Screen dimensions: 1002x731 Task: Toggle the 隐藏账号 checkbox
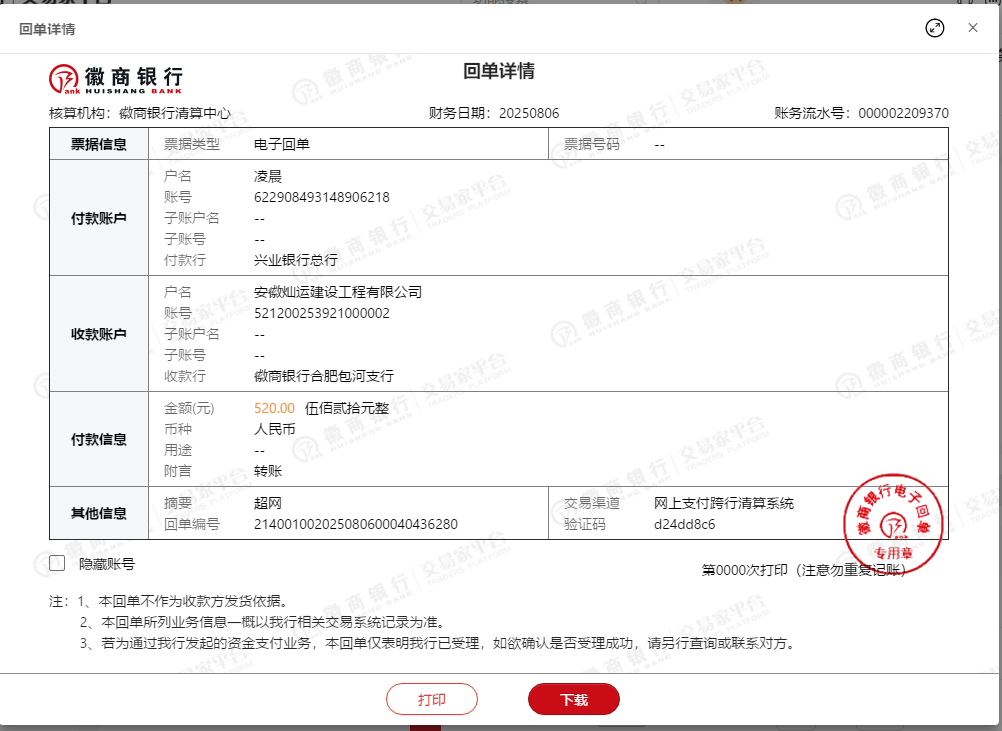tap(58, 563)
